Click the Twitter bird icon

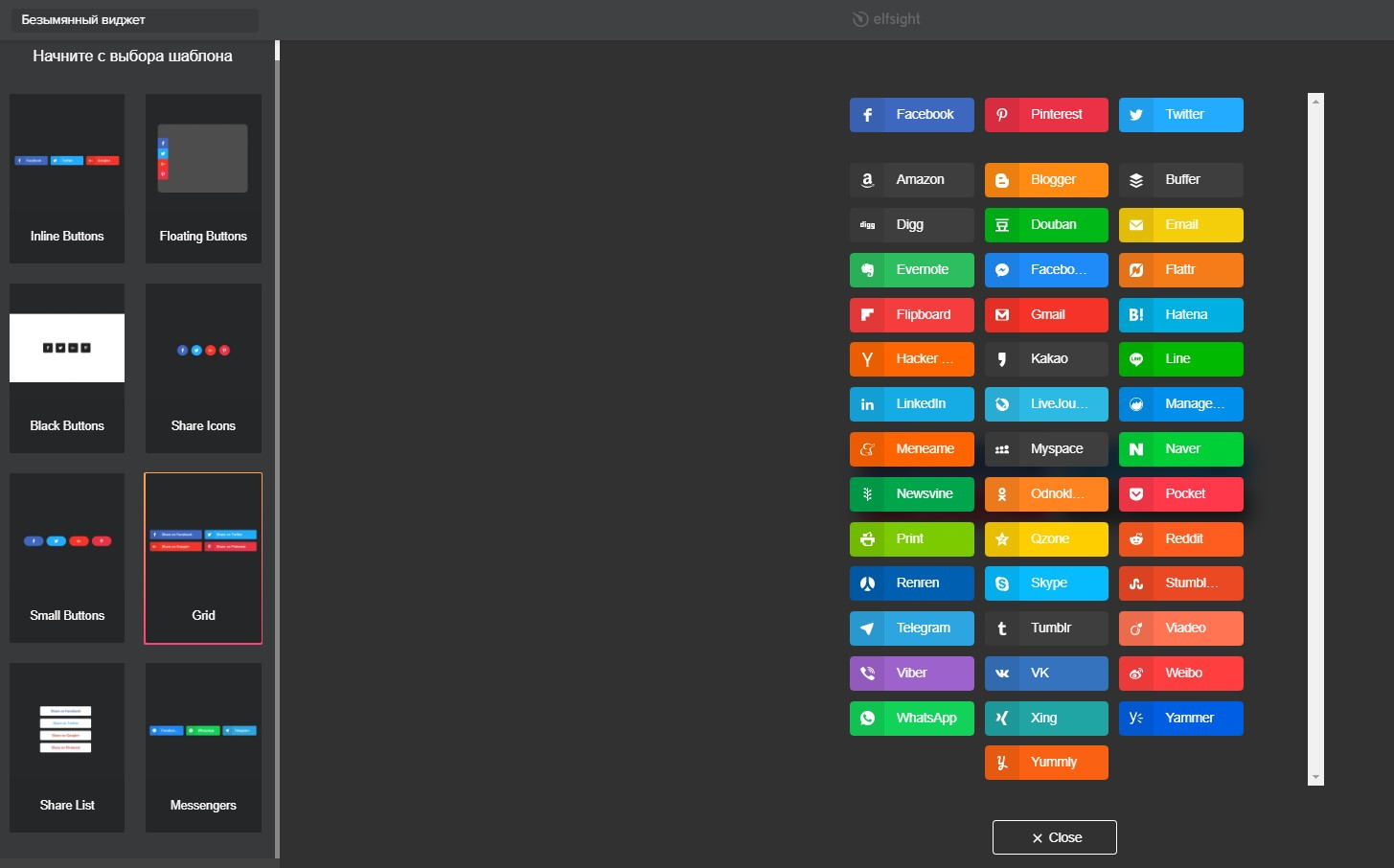1136,115
